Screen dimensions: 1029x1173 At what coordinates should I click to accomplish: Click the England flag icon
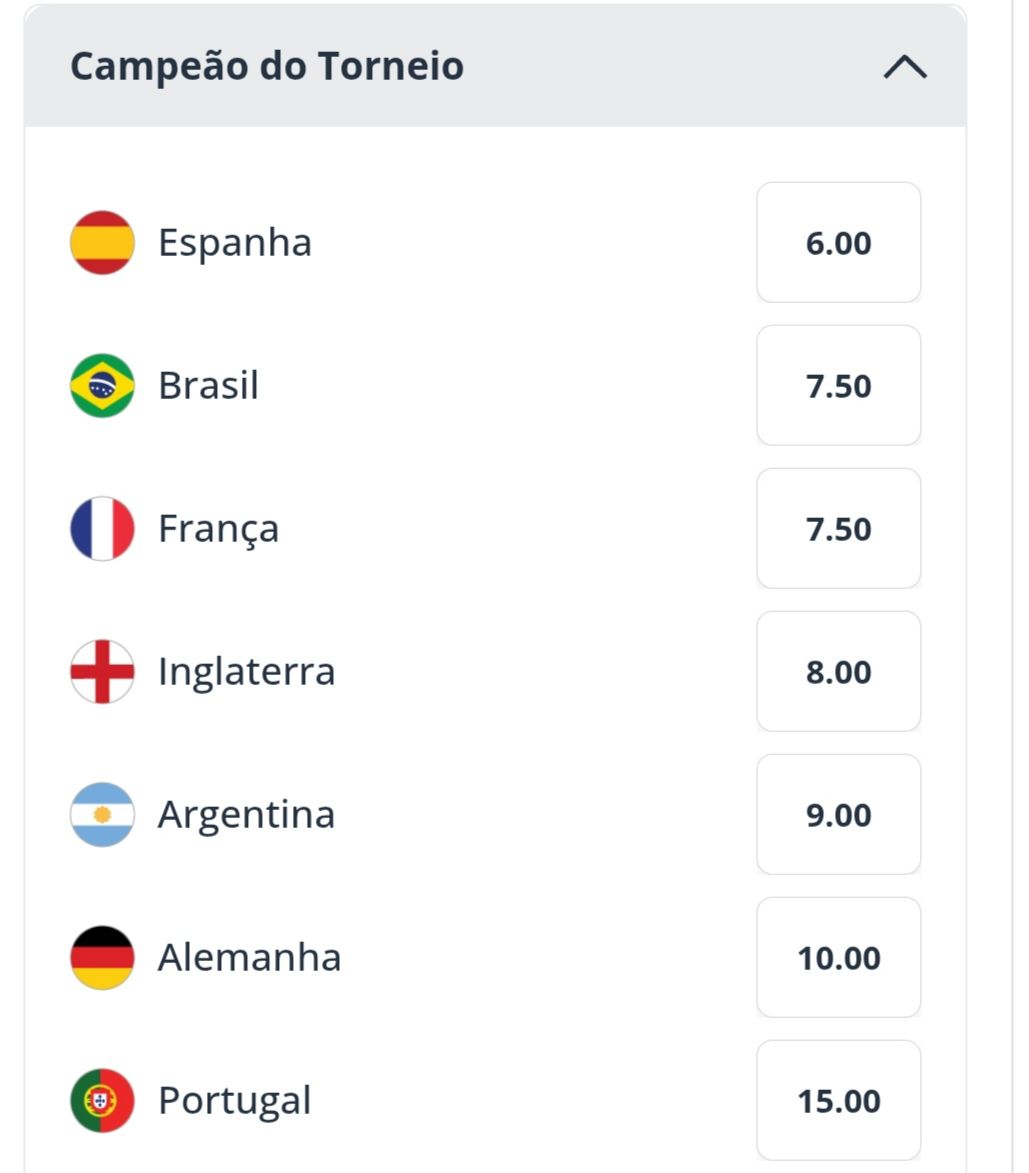(102, 671)
